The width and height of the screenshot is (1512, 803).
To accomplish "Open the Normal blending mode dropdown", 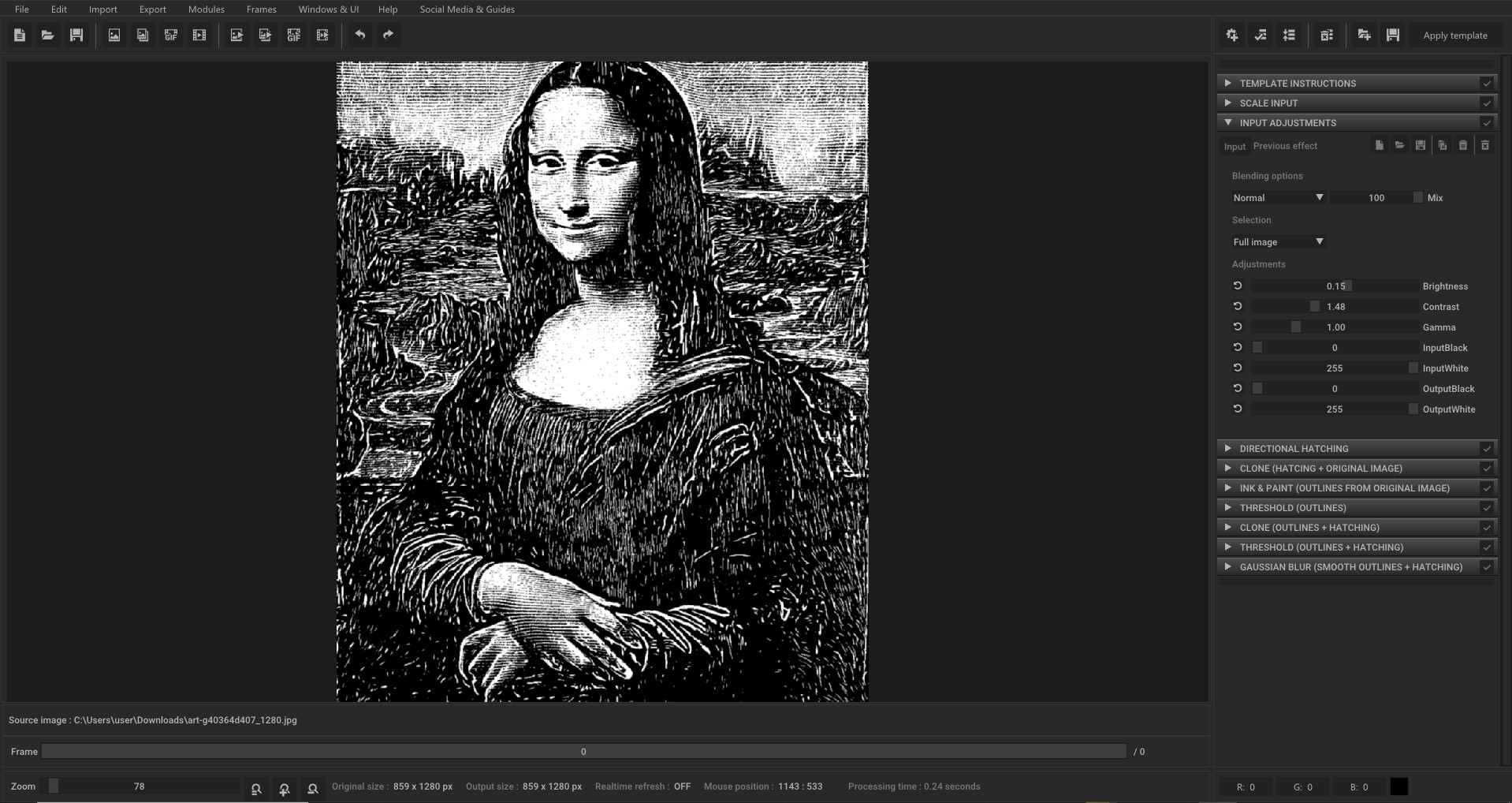I will tap(1277, 197).
